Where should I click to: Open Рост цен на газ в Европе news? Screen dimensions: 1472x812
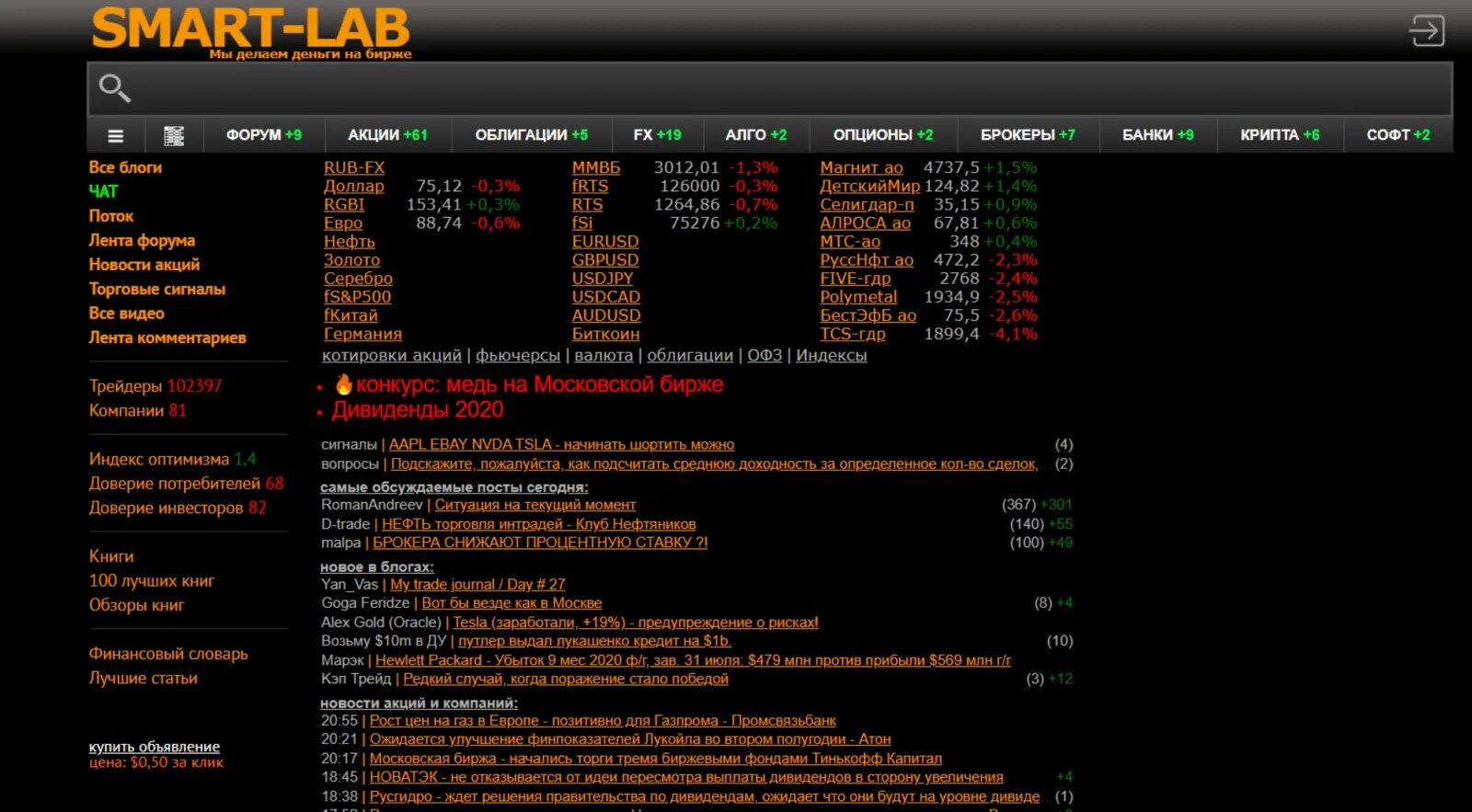coord(603,721)
